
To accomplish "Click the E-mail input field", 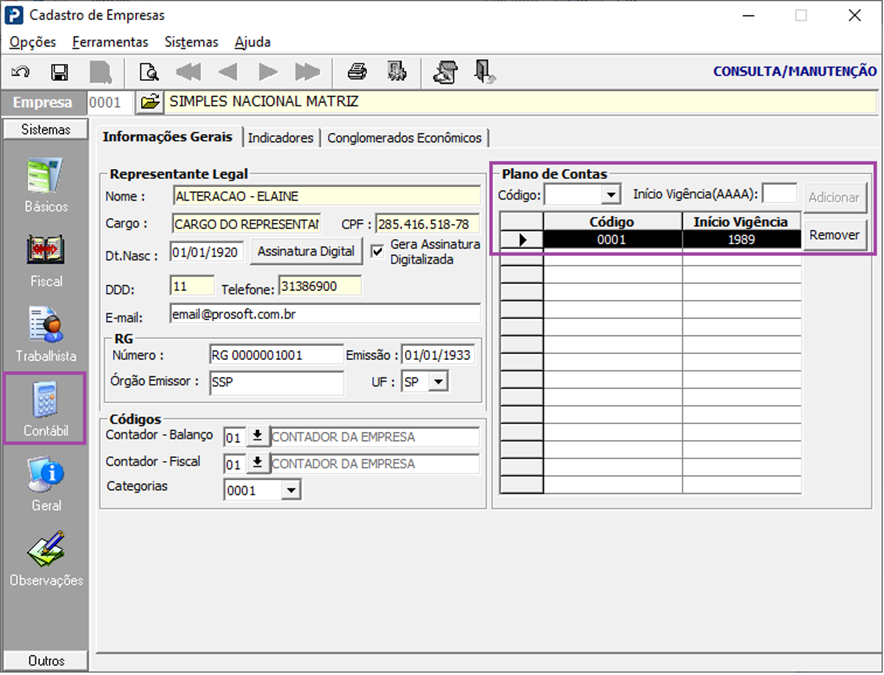I will [x=325, y=314].
